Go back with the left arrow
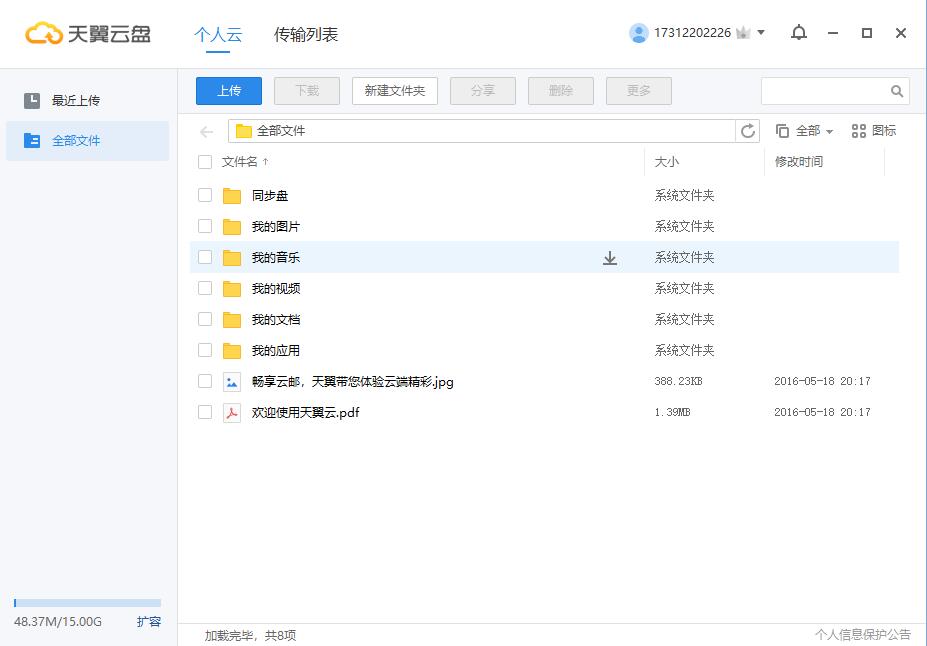The height and width of the screenshot is (646, 927). (x=206, y=131)
